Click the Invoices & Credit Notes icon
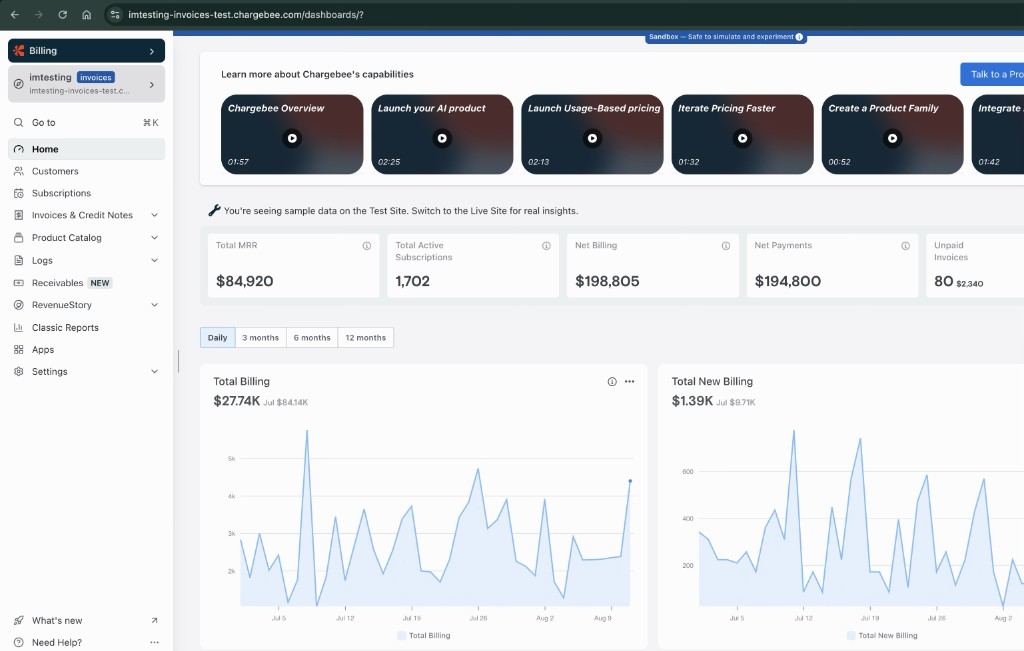The image size is (1024, 651). (18, 215)
